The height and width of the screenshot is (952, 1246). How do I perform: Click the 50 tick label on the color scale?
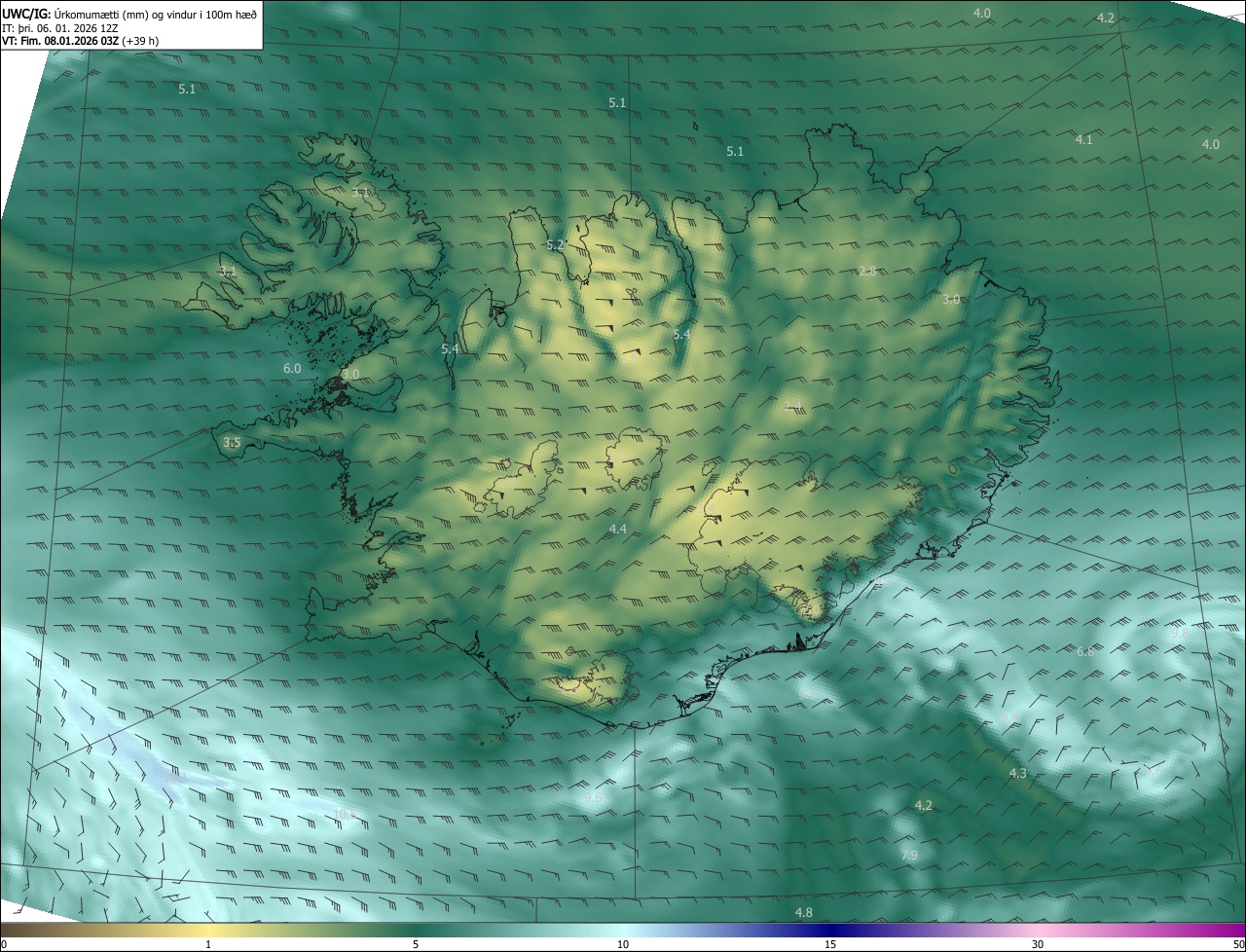point(1238,944)
